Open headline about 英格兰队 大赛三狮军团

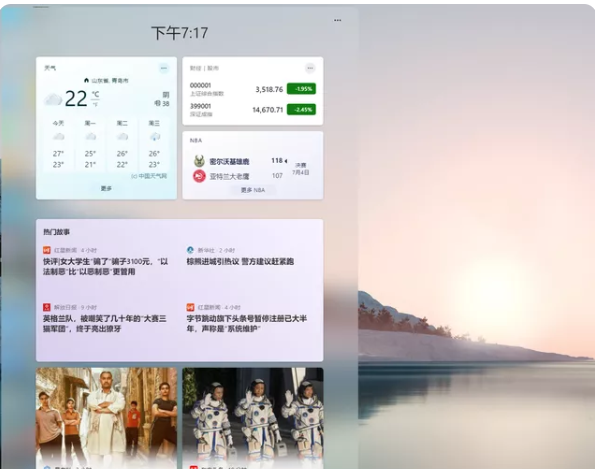click(105, 323)
